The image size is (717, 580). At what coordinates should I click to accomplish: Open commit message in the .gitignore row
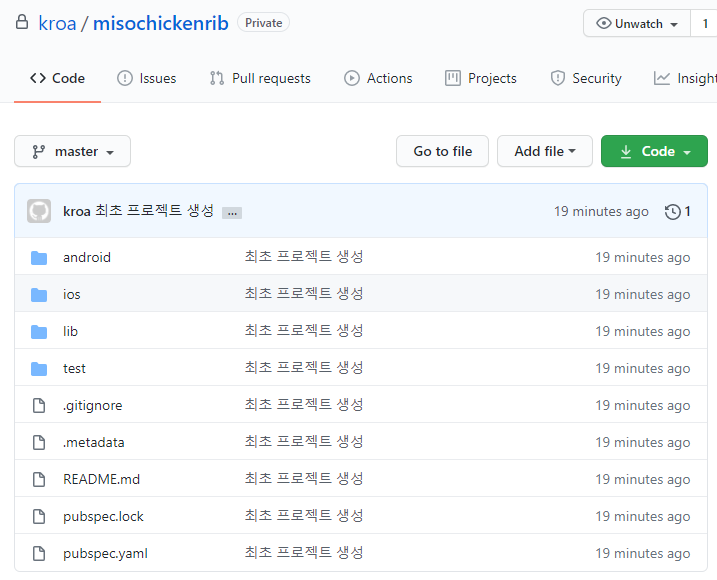click(304, 405)
